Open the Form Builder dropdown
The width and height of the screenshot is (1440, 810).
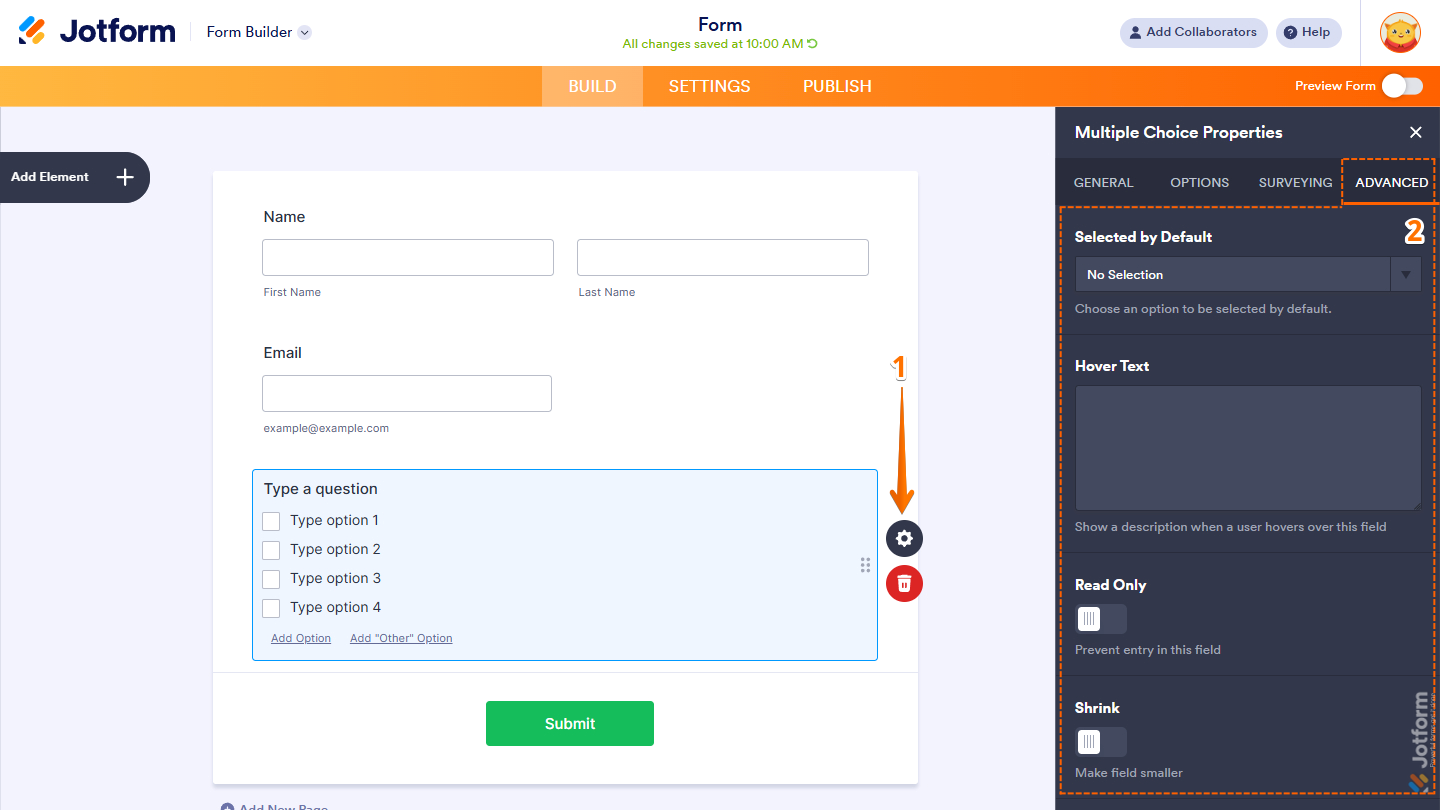(259, 32)
